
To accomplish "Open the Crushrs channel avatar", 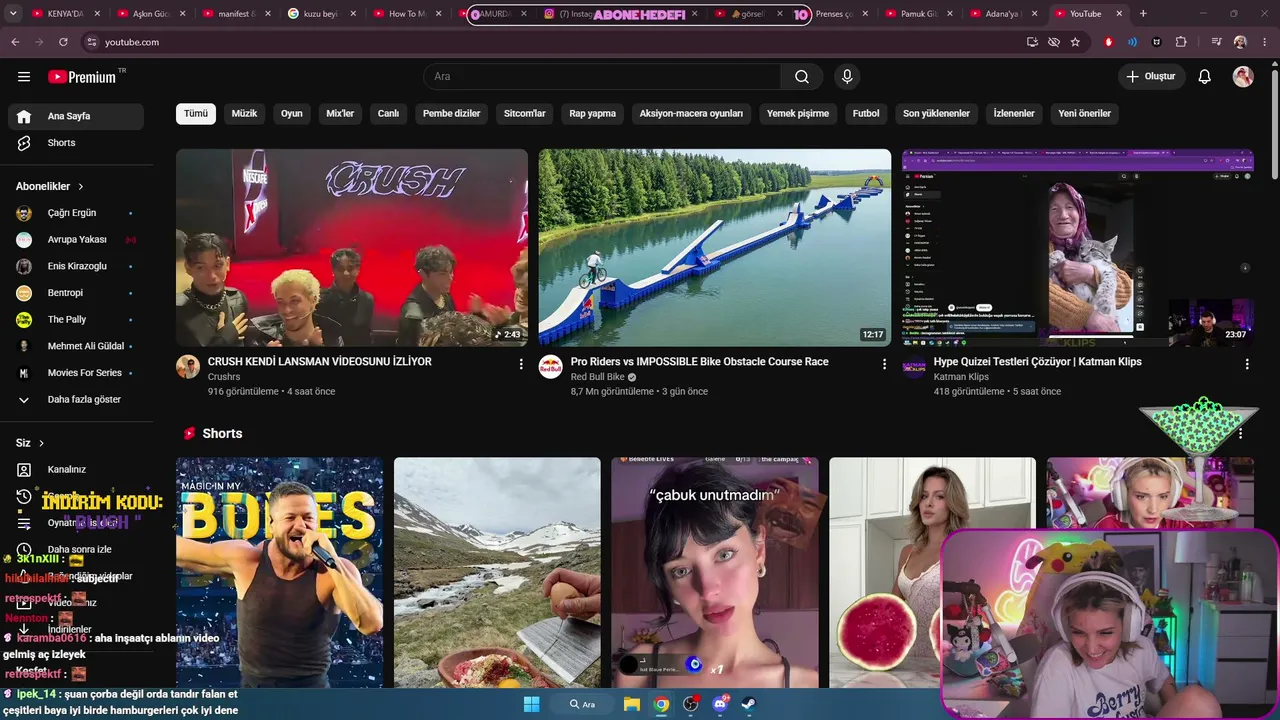I will tap(188, 366).
